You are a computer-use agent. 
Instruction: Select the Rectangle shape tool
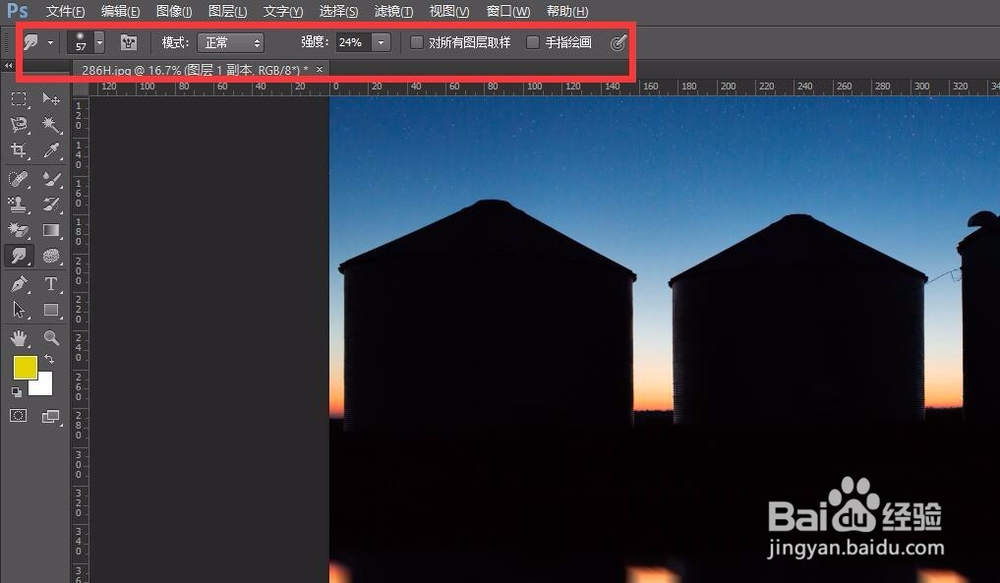(51, 310)
